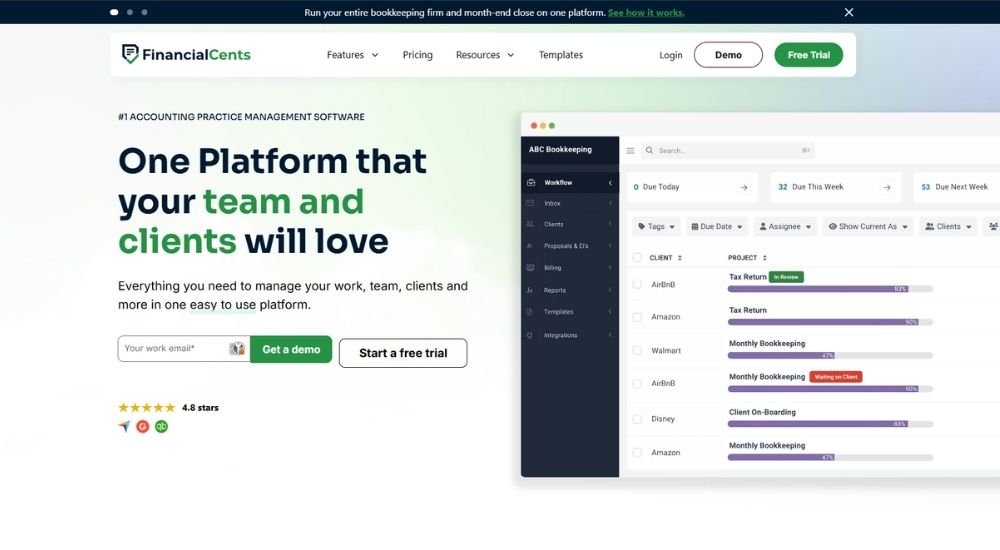Open the Pricing page
This screenshot has width=1000, height=550.
coord(418,55)
